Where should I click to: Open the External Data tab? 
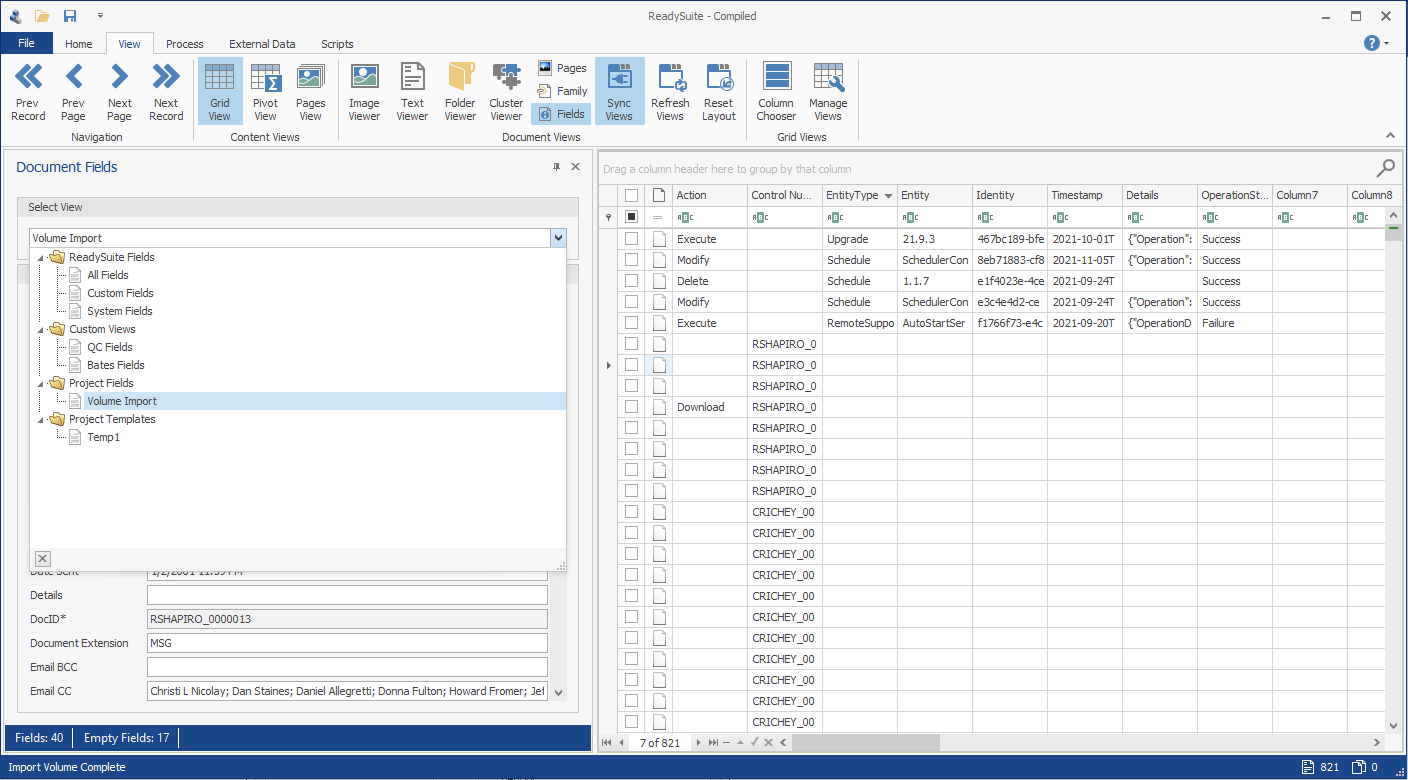[262, 44]
